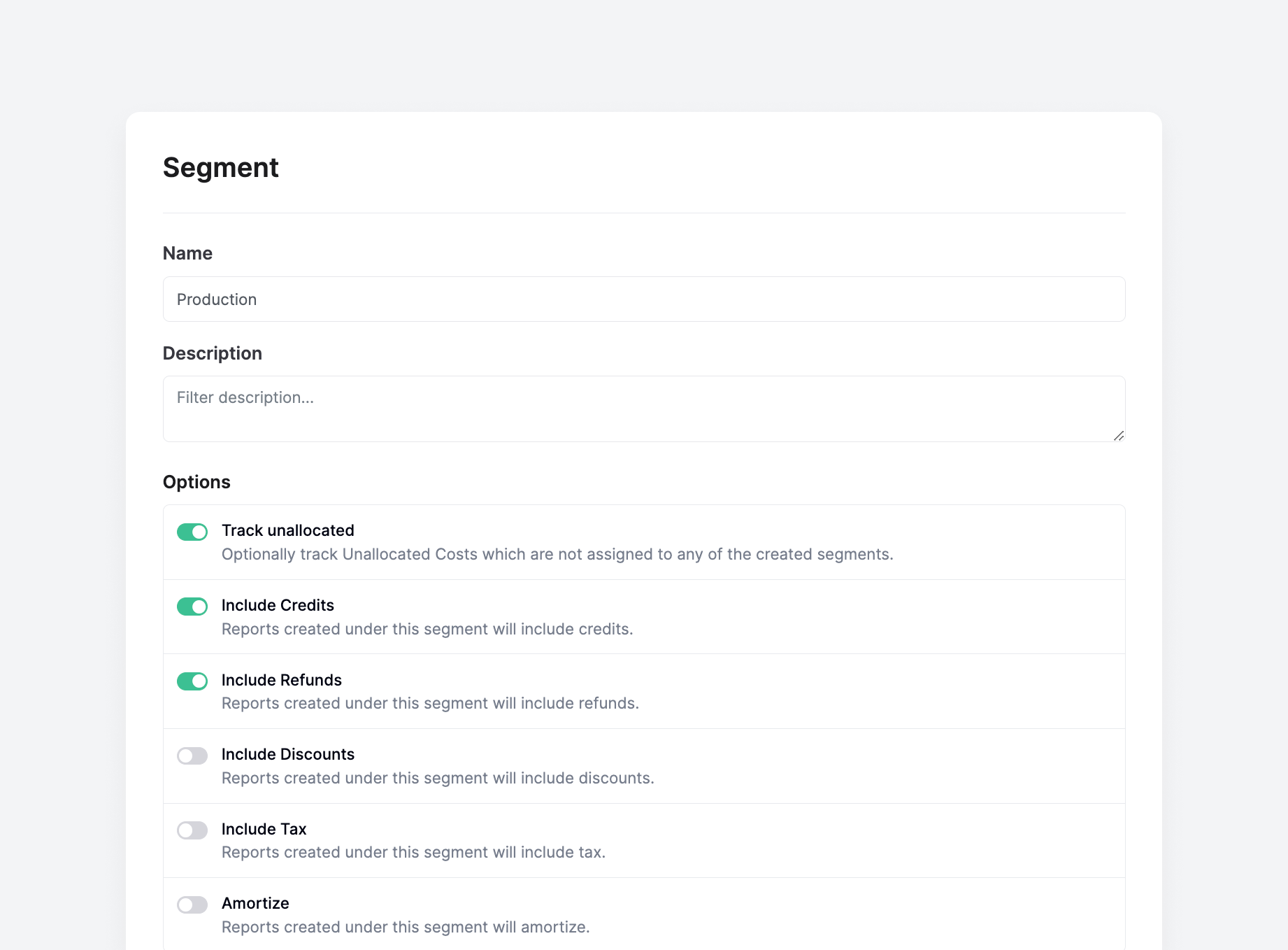The width and height of the screenshot is (1288, 950).
Task: Turn off the Include Credits switch
Action: pyautogui.click(x=192, y=607)
